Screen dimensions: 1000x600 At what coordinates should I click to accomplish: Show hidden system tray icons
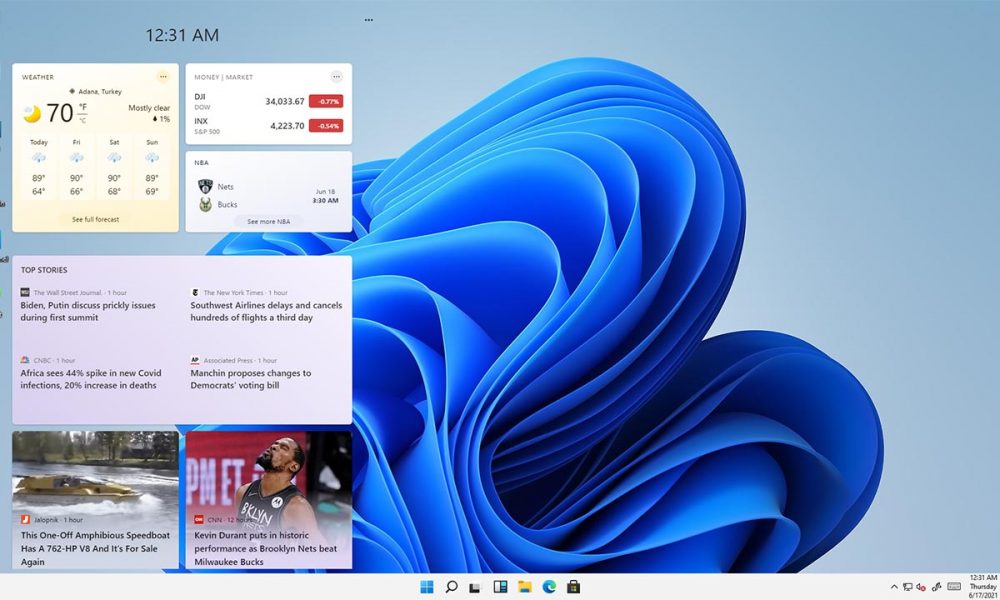pos(894,587)
